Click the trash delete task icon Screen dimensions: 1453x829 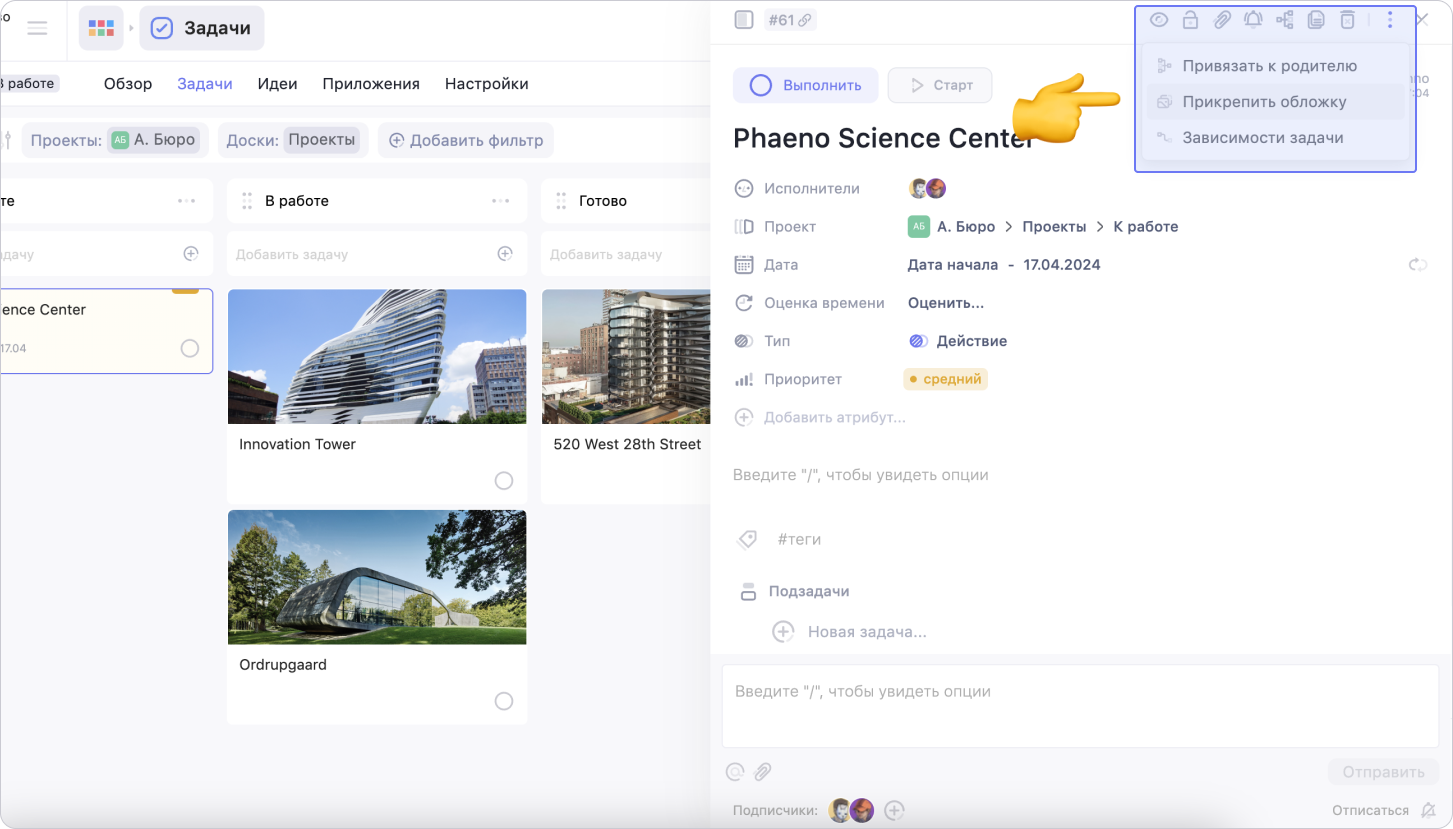click(x=1347, y=20)
